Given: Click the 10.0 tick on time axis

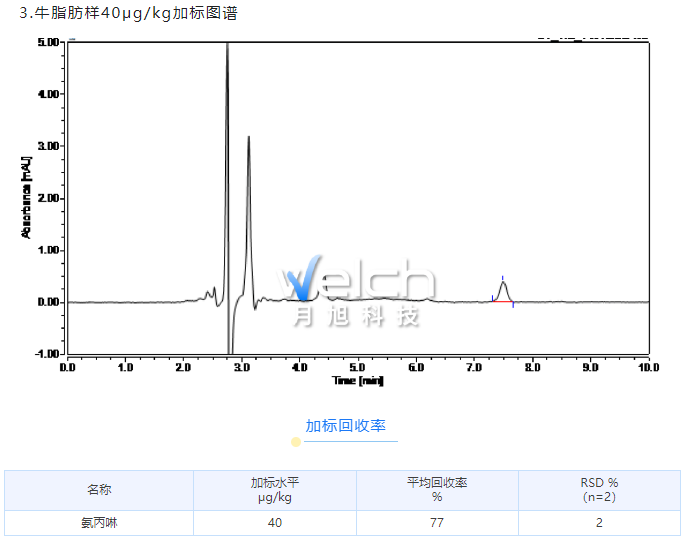Looking at the screenshot, I should (649, 367).
